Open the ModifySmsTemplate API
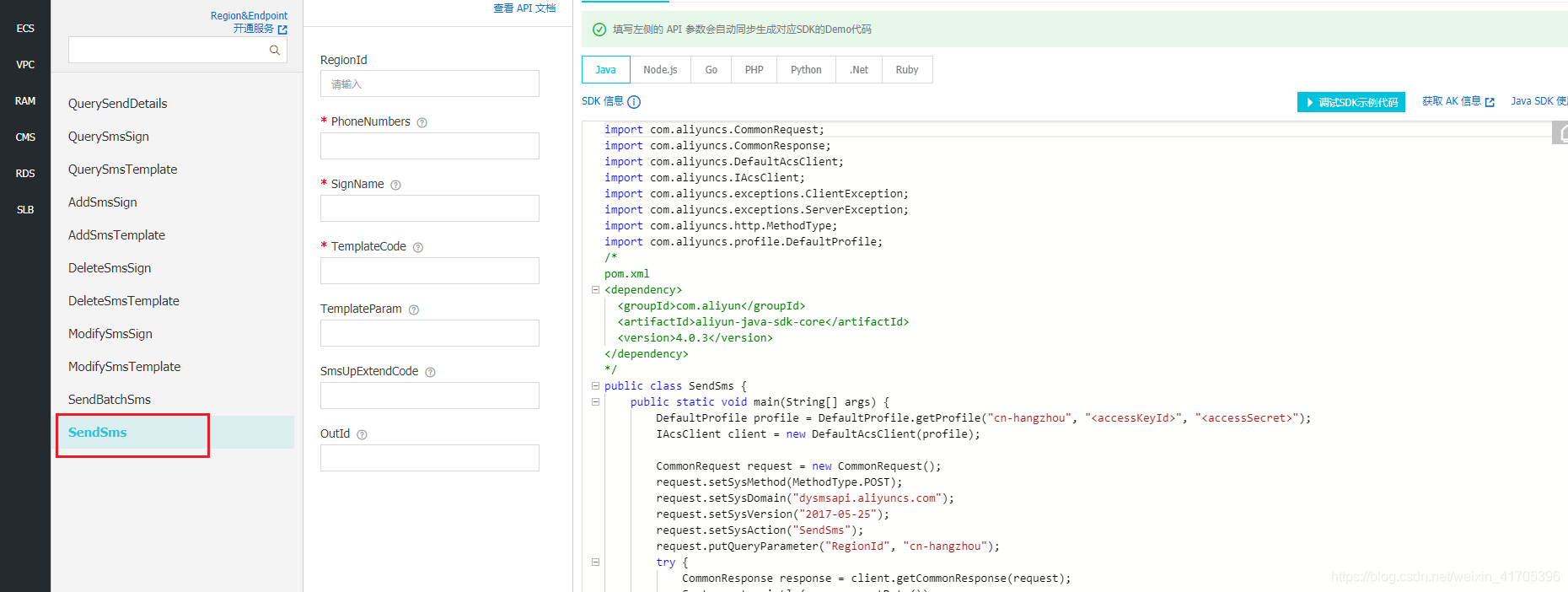Screen dimensions: 1568x592 coord(125,367)
